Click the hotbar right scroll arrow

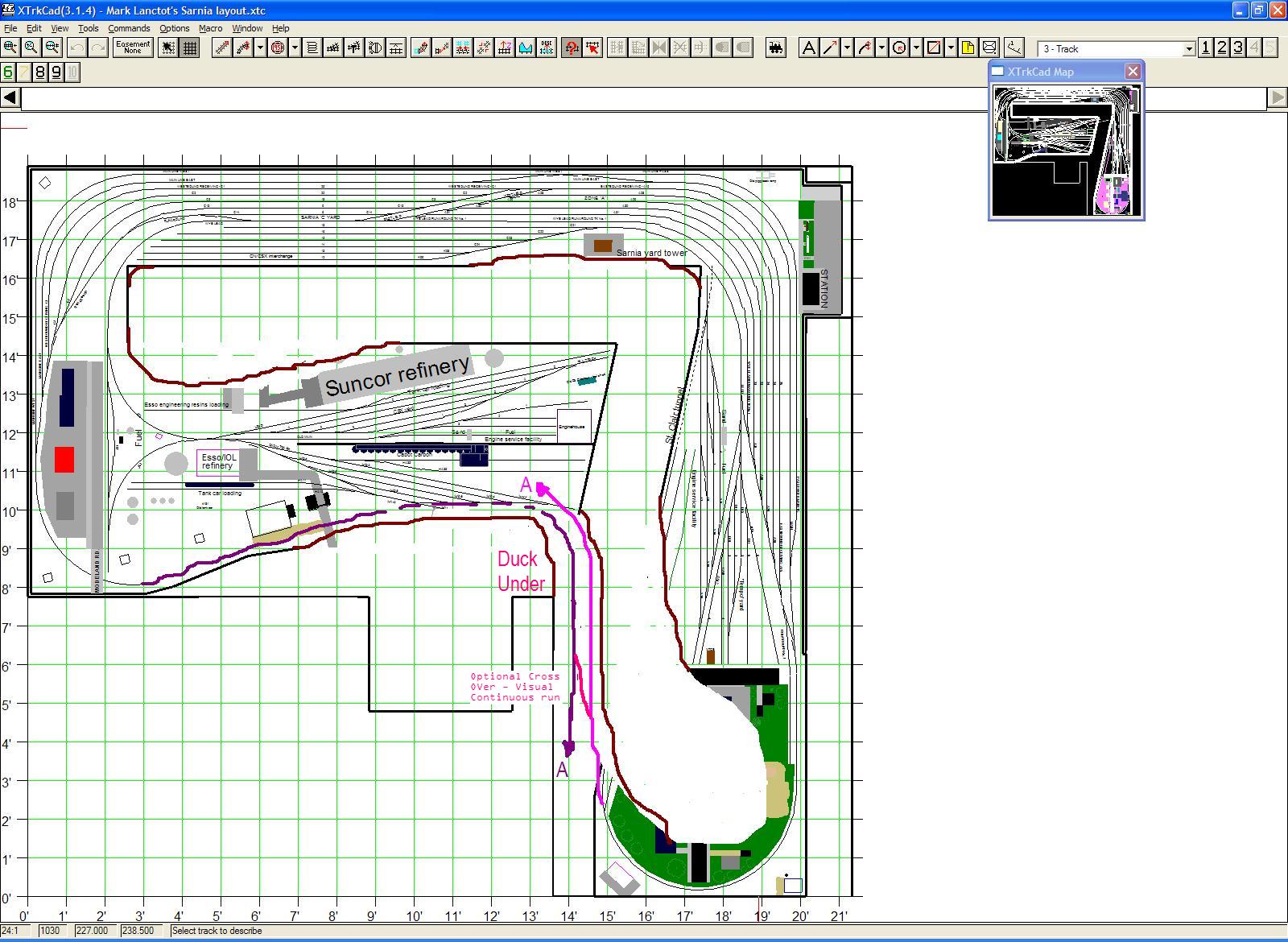pyautogui.click(x=1277, y=97)
